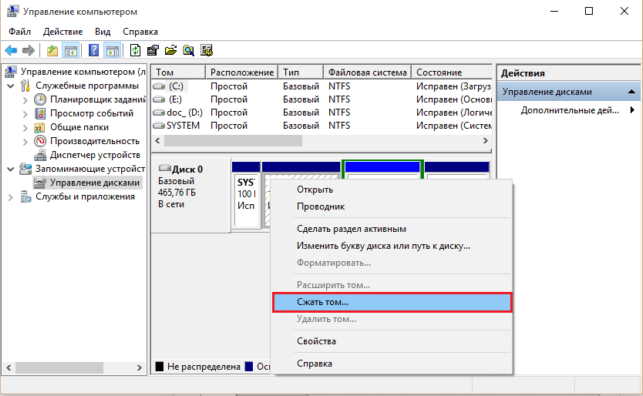643x396 pixels.
Task: Select the SYS partition block on Disk 0
Action: click(x=246, y=195)
